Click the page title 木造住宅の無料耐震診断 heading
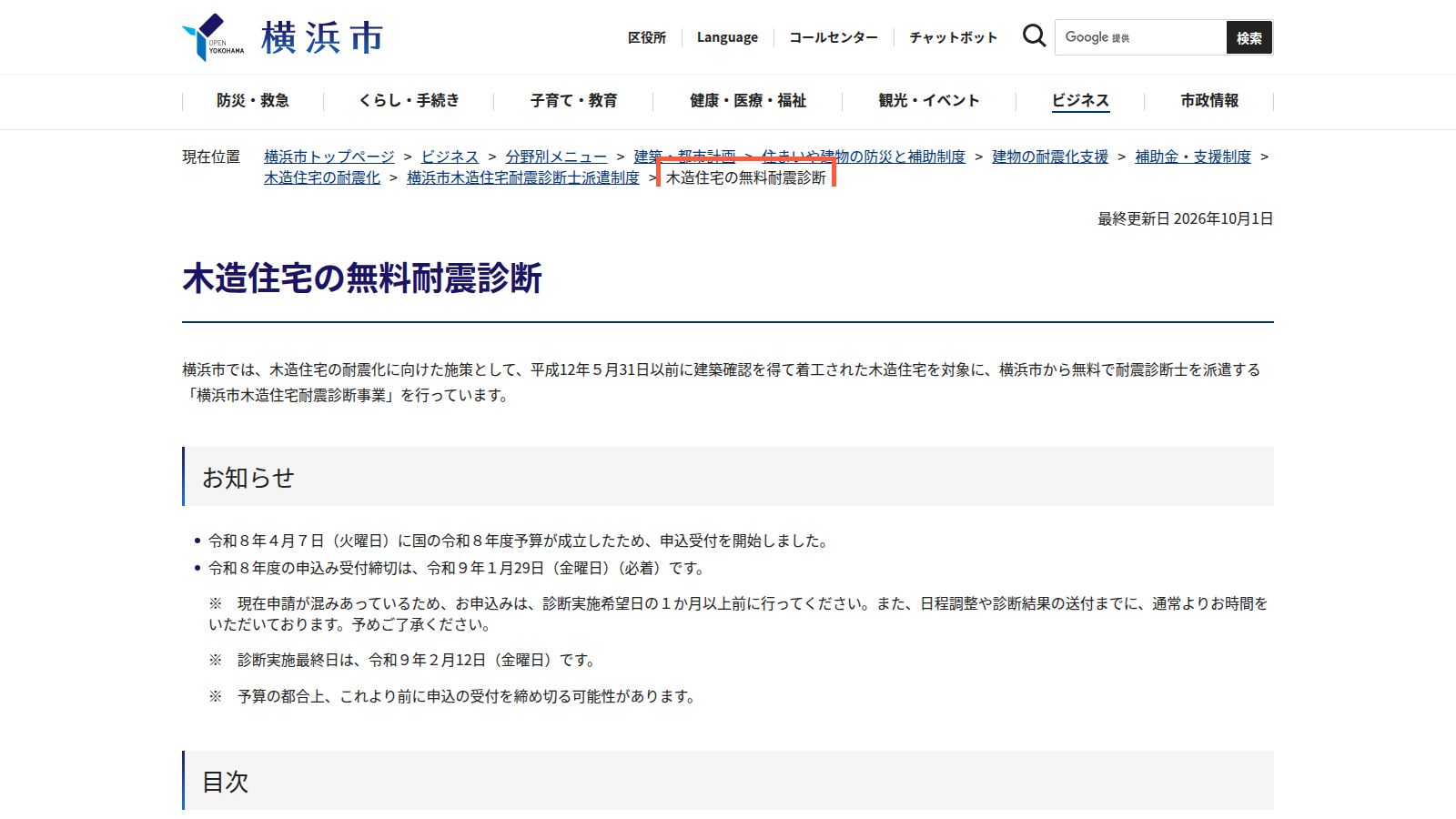The image size is (1456, 819). point(362,278)
